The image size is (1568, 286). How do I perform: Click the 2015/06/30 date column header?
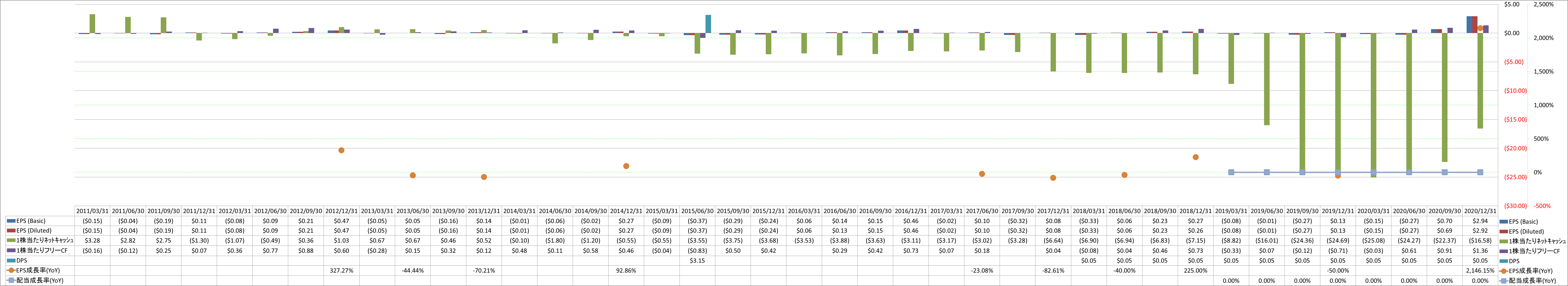point(698,211)
